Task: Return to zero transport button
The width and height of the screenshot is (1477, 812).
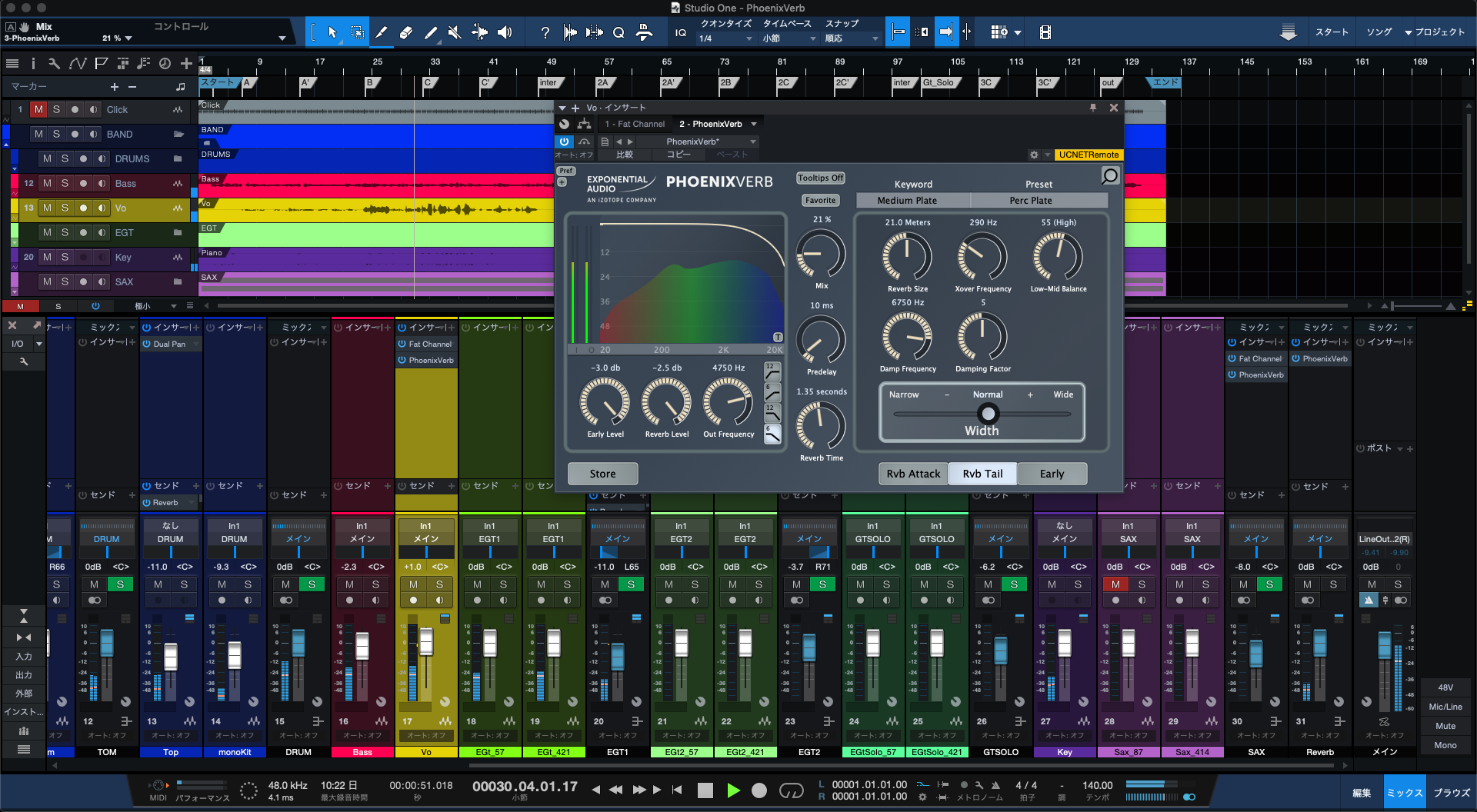Action: pyautogui.click(x=677, y=790)
